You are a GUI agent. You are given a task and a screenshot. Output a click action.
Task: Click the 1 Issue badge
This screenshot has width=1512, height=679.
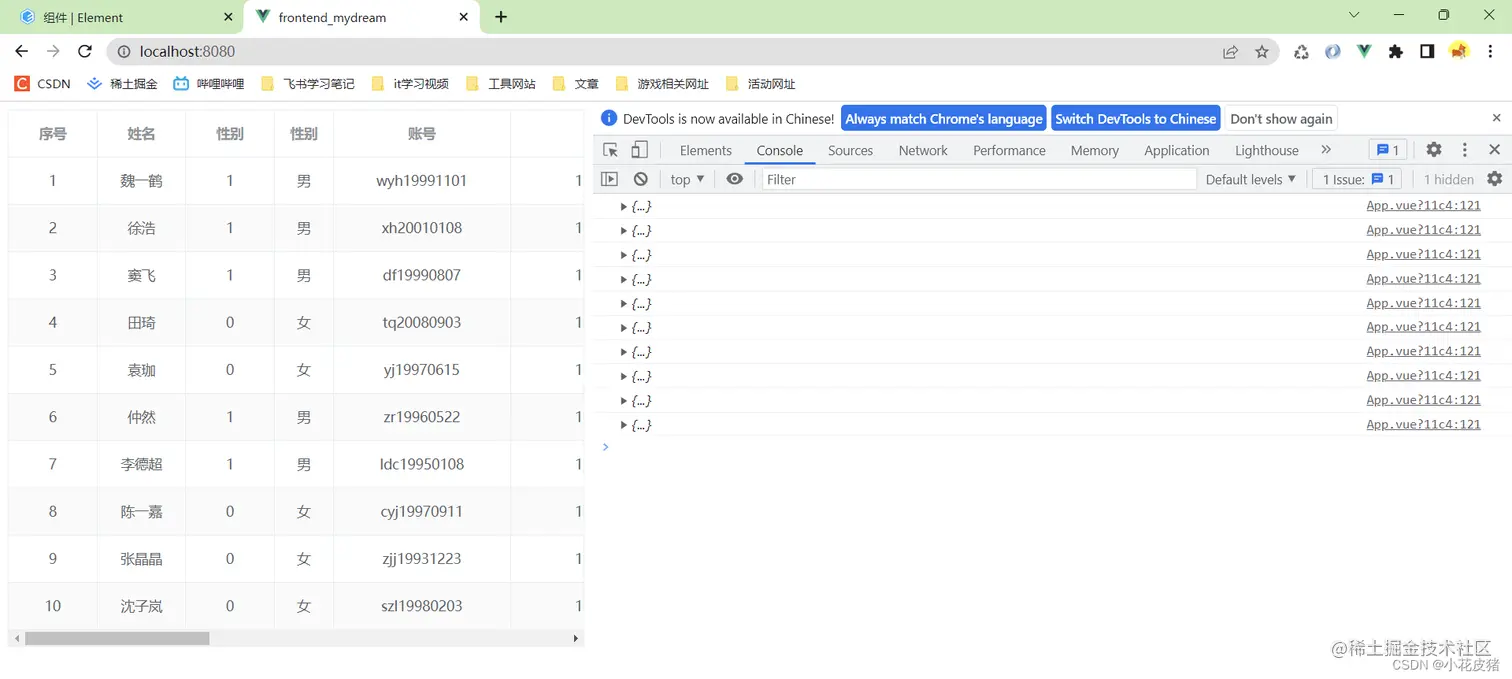point(1358,179)
